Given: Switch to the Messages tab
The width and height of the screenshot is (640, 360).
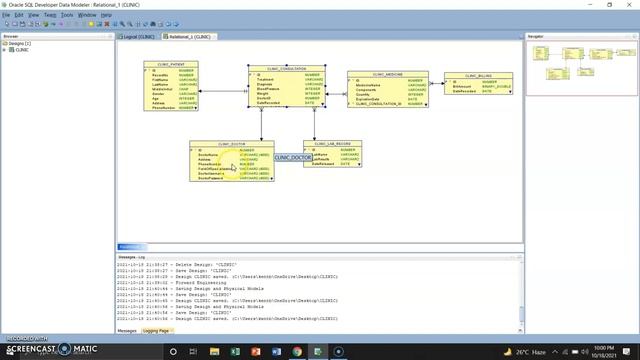Looking at the screenshot, I should point(127,331).
